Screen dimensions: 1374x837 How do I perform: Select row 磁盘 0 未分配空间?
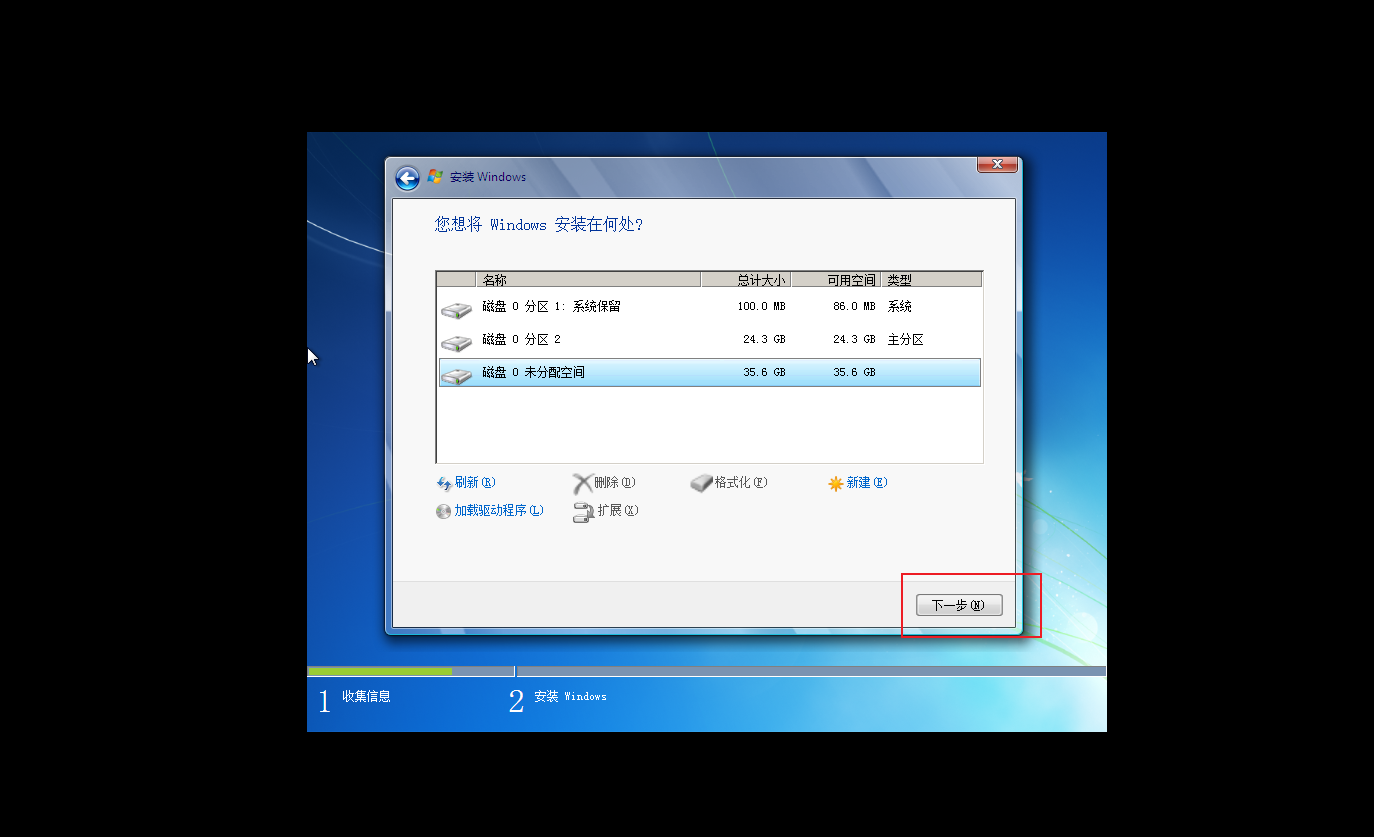pyautogui.click(x=710, y=372)
